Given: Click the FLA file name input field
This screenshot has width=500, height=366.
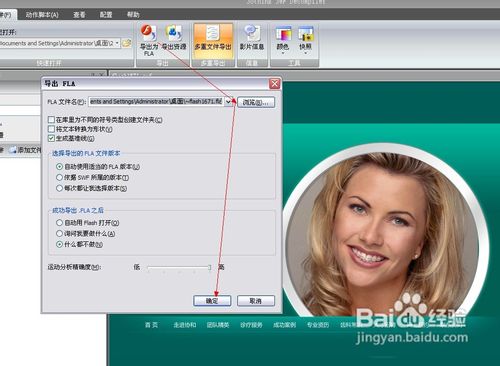Looking at the screenshot, I should coord(156,102).
